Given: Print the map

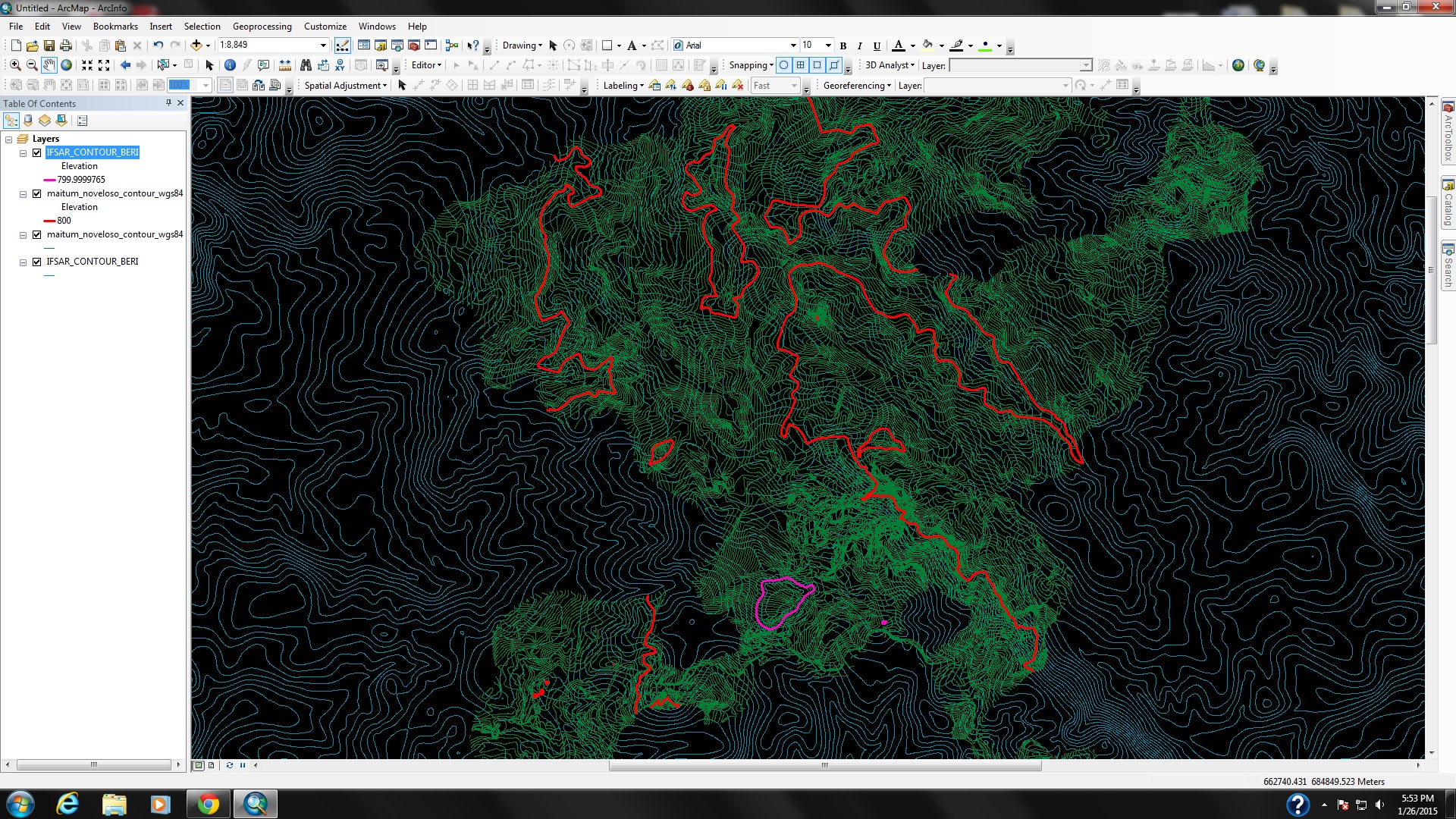Looking at the screenshot, I should (66, 45).
